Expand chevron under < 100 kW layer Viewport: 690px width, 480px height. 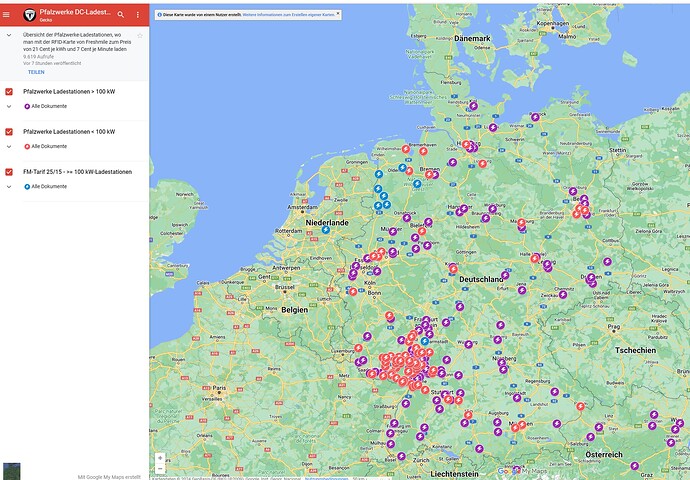pyautogui.click(x=9, y=147)
